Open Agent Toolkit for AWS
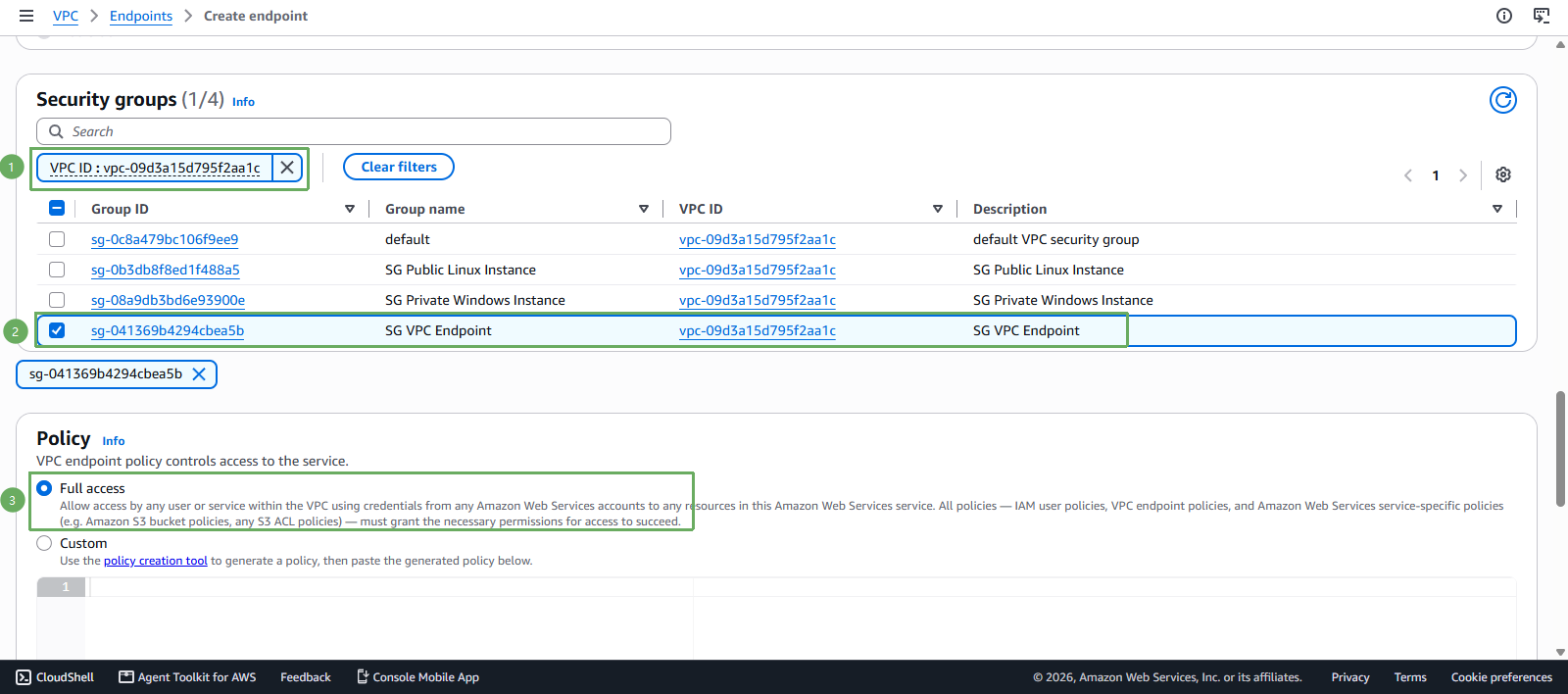The height and width of the screenshot is (694, 1568). pos(187,677)
